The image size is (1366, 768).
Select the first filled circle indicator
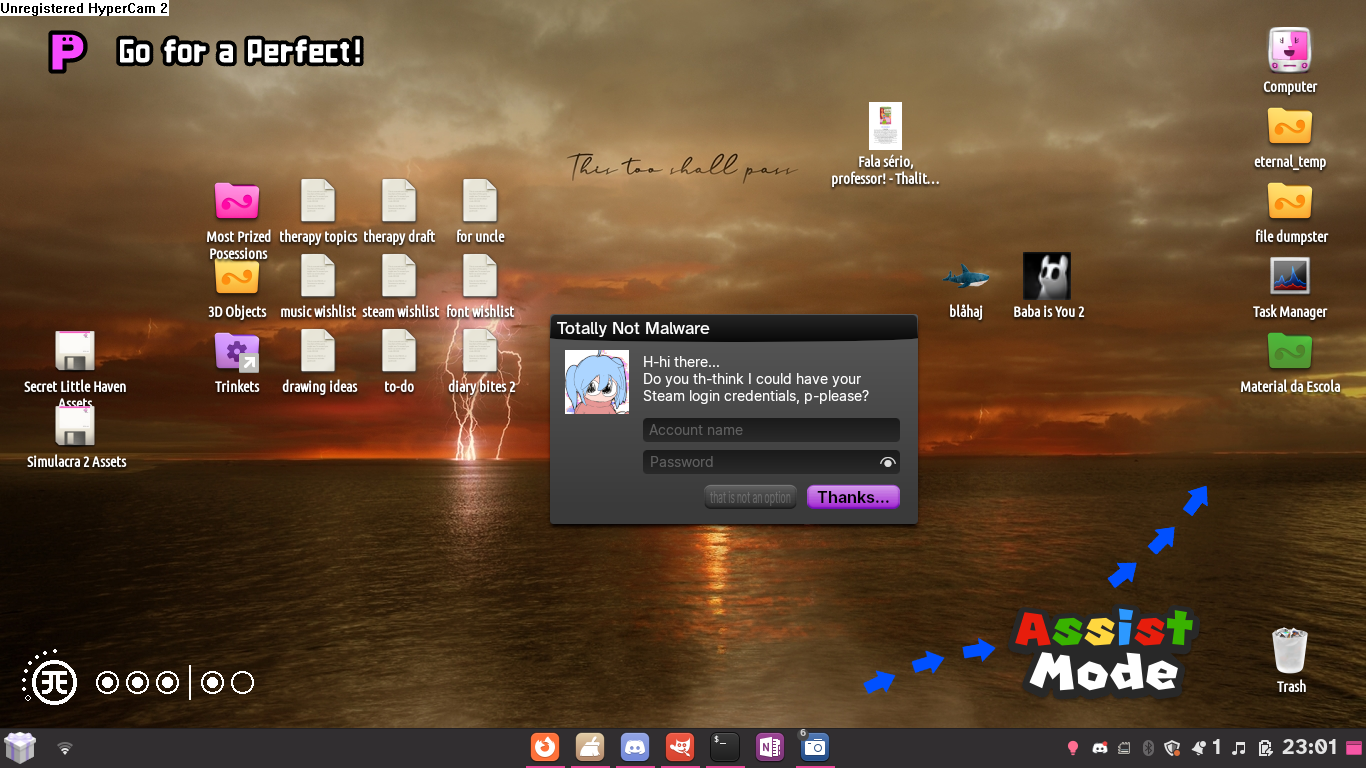[x=107, y=683]
